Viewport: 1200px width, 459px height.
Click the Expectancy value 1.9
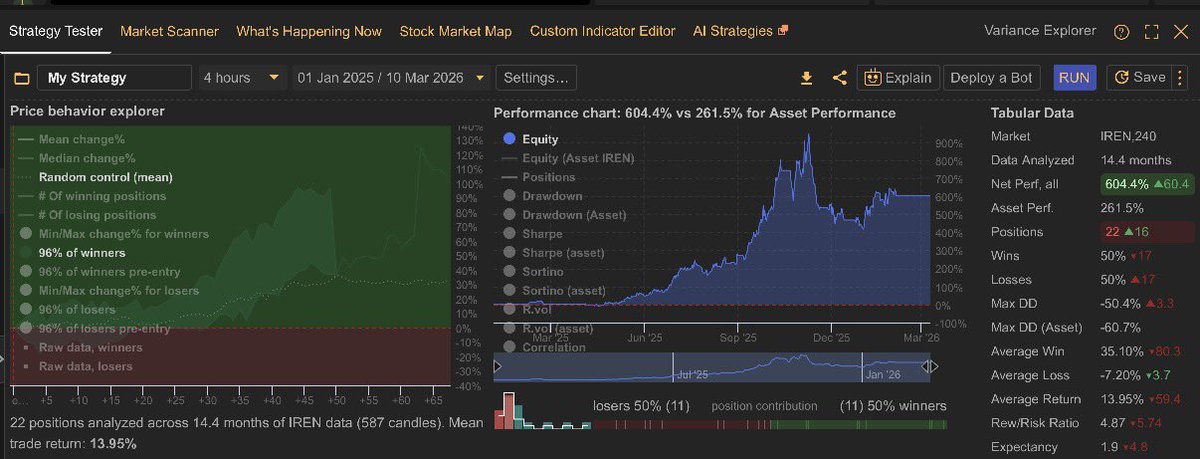coord(1111,448)
